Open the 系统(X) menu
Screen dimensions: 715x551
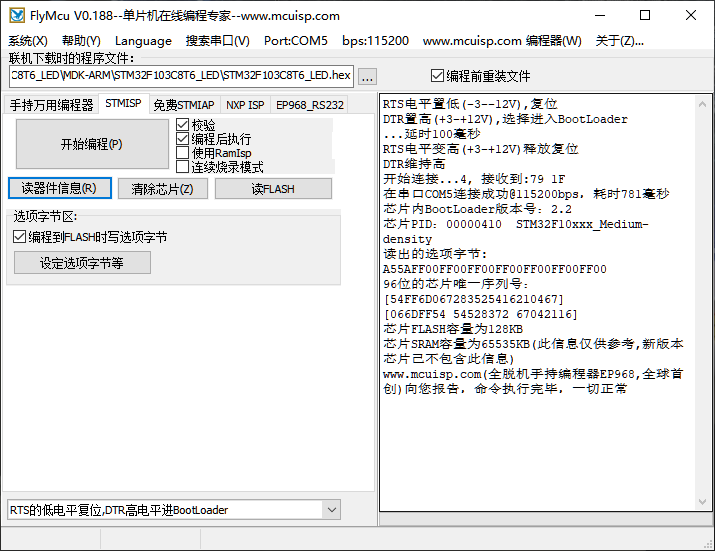[x=28, y=41]
